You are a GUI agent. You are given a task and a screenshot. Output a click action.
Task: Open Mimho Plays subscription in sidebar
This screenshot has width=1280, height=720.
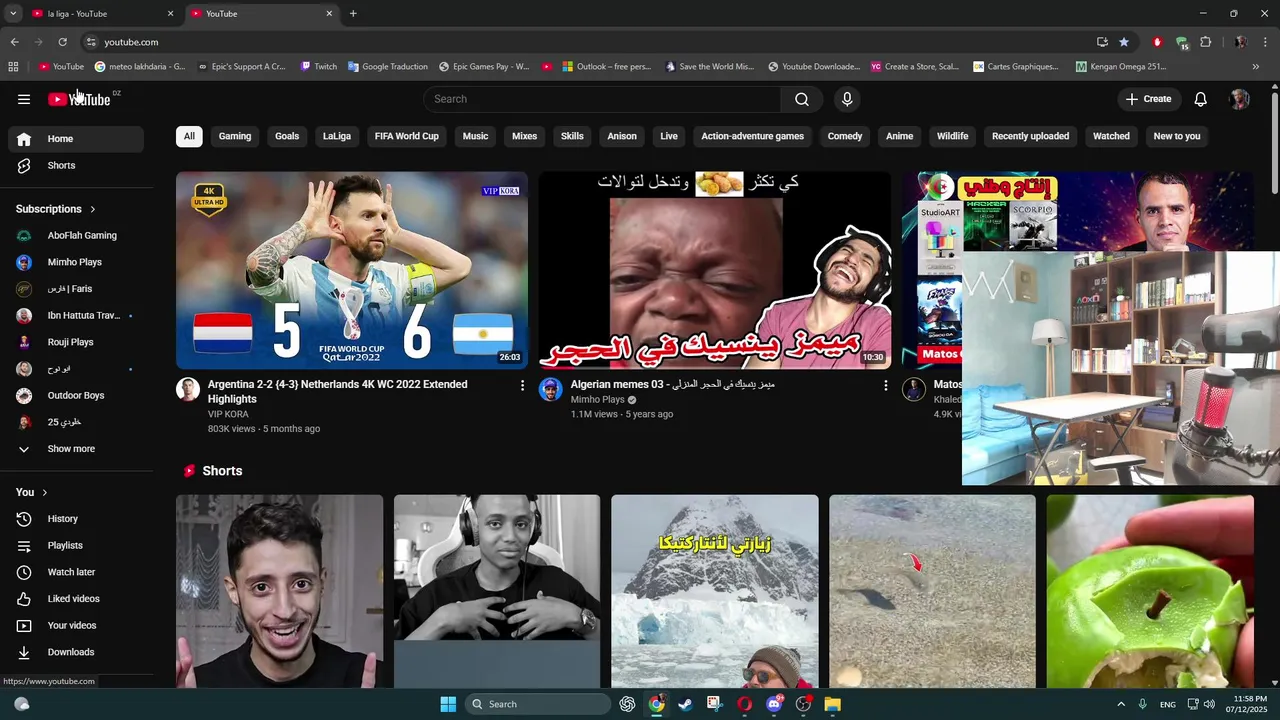pos(76,262)
